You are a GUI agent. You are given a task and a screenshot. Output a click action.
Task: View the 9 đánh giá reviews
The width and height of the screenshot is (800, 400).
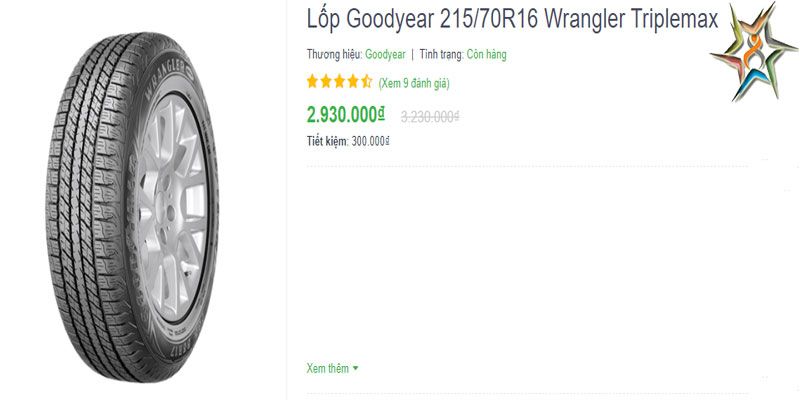[x=414, y=84]
